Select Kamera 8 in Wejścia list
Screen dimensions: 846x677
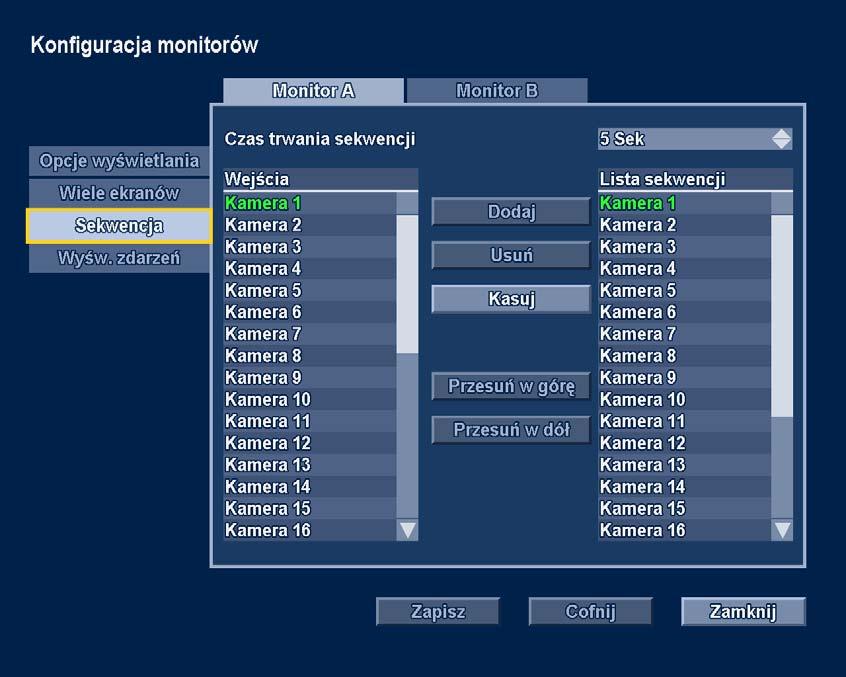310,356
